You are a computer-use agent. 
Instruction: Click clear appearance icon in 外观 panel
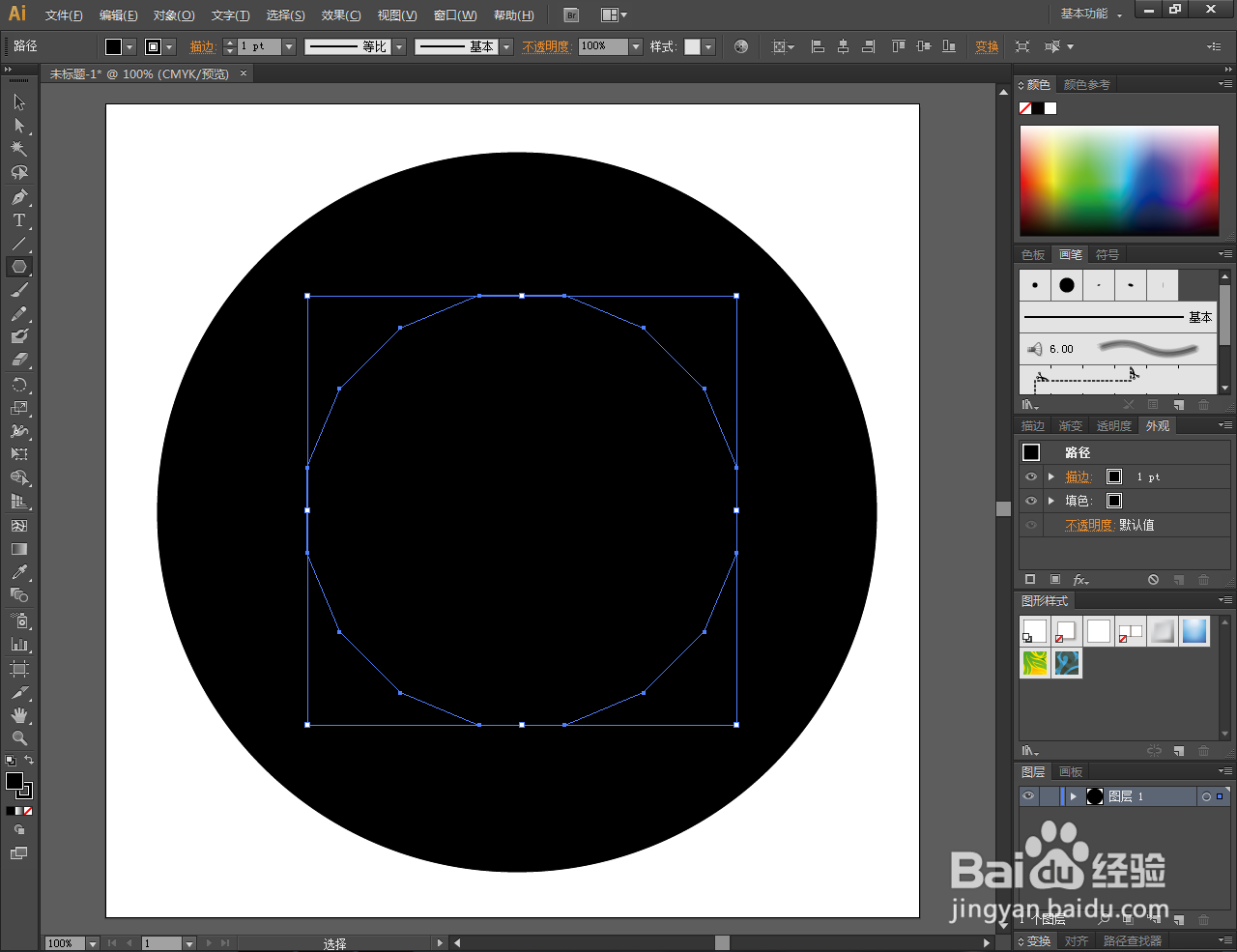pyautogui.click(x=1153, y=580)
